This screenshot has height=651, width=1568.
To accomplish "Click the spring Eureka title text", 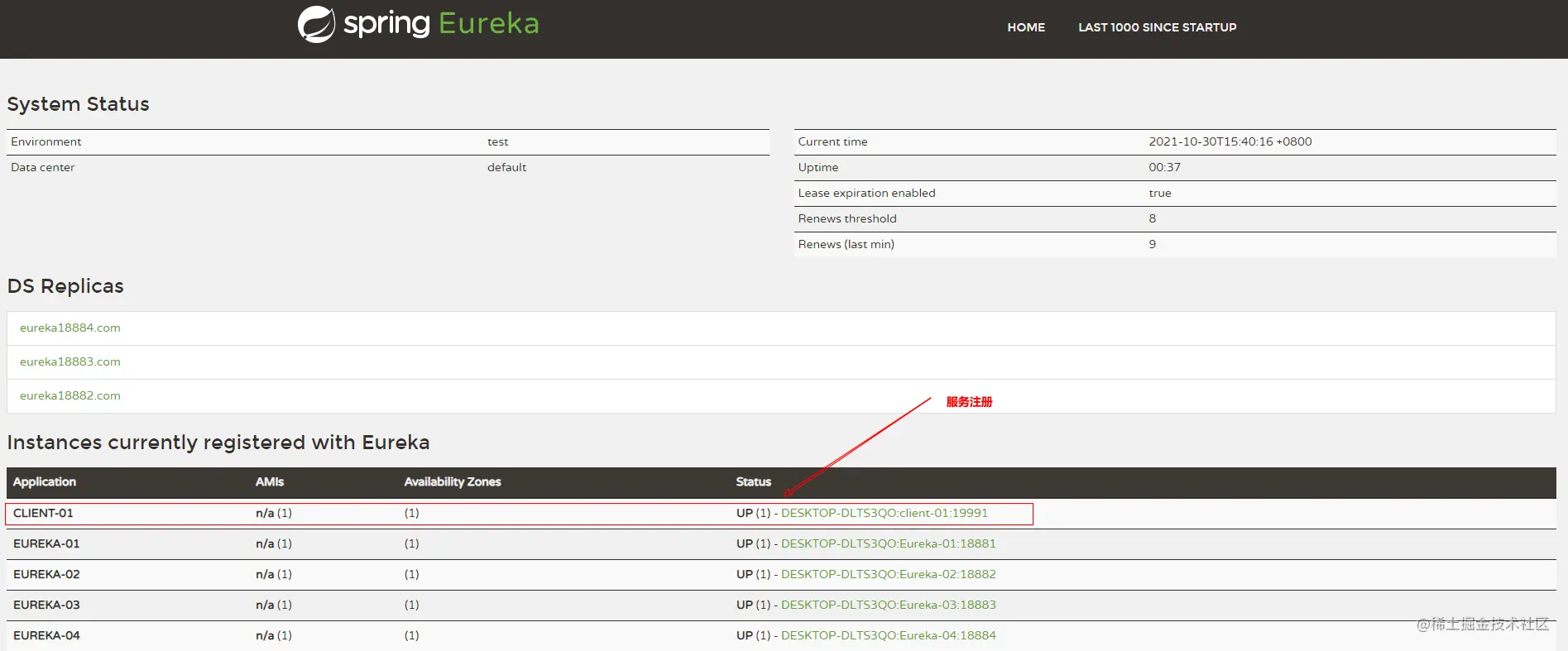I will (x=441, y=24).
